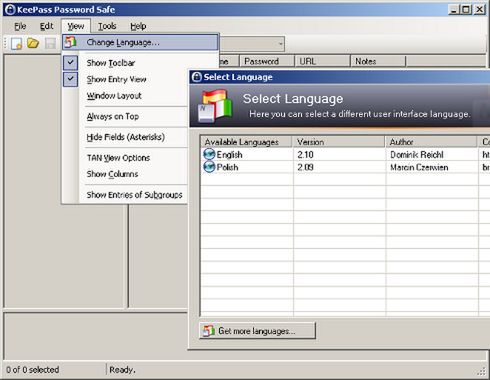Image resolution: width=490 pixels, height=380 pixels.
Task: Uncheck Show Entry View option
Action: pos(116,79)
